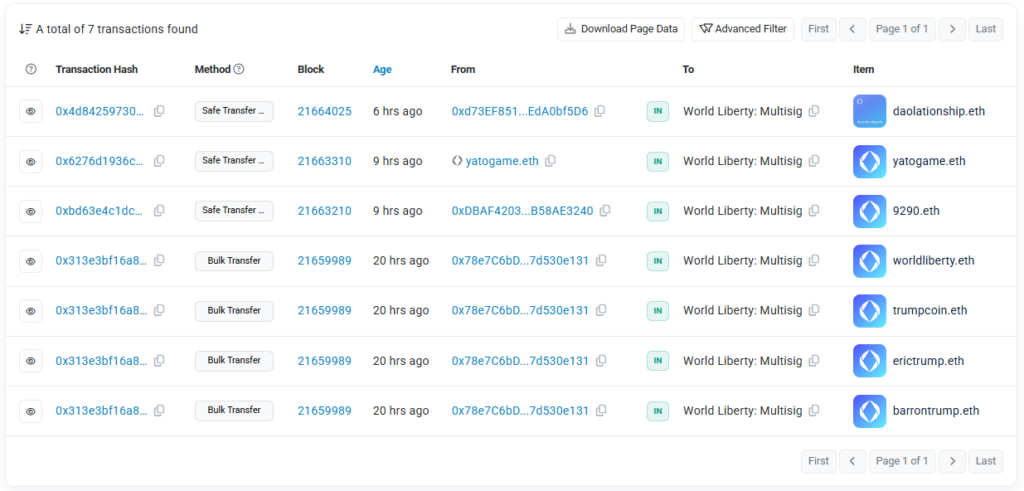The width and height of the screenshot is (1024, 491).
Task: Jump to Last page in top pagination
Action: pos(985,29)
